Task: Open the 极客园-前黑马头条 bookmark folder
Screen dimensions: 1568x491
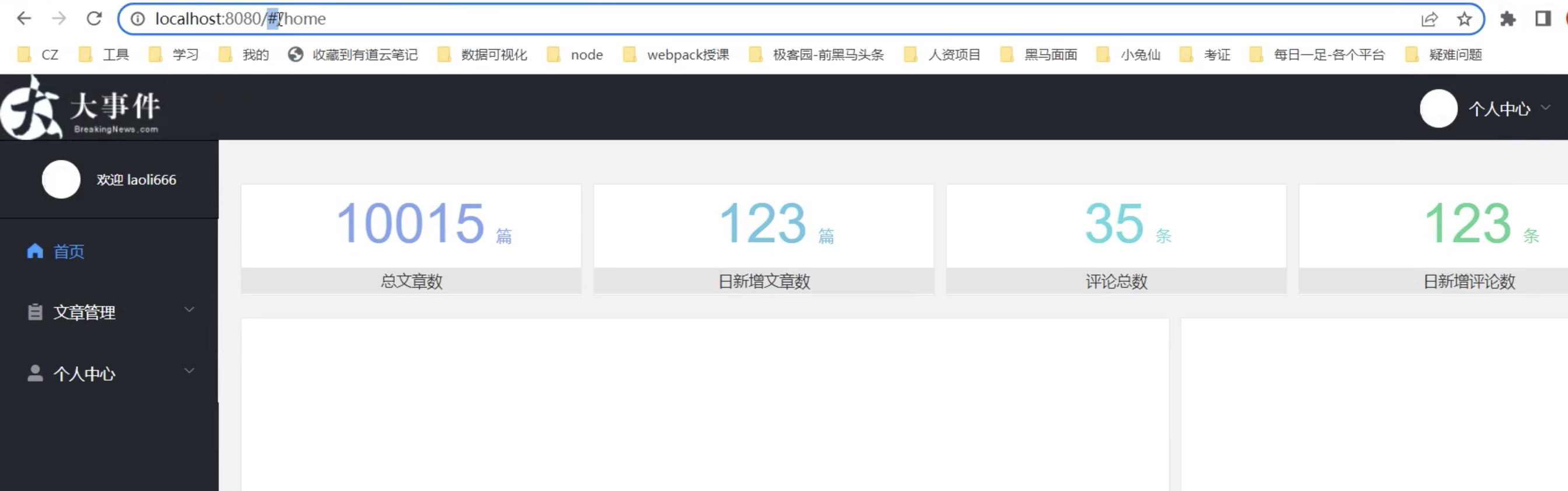Action: 816,55
